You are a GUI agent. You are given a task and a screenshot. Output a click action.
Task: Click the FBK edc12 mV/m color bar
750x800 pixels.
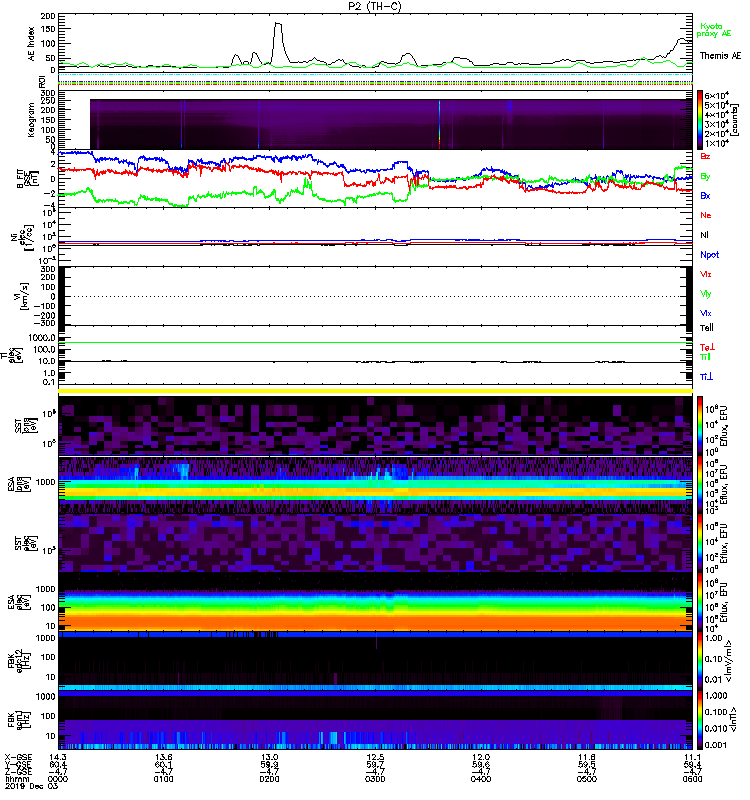coord(700,661)
